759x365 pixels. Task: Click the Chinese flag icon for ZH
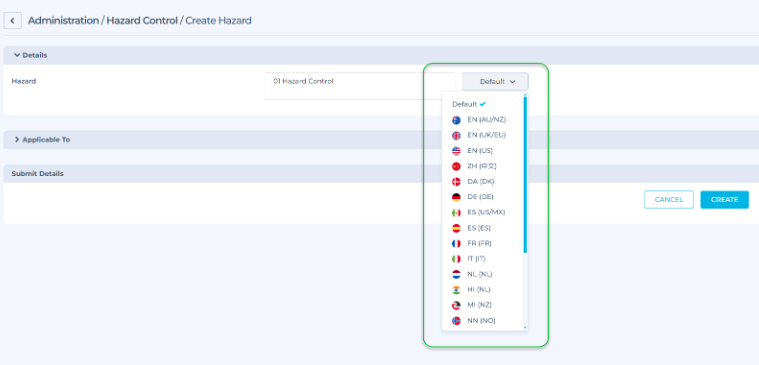[456, 167]
